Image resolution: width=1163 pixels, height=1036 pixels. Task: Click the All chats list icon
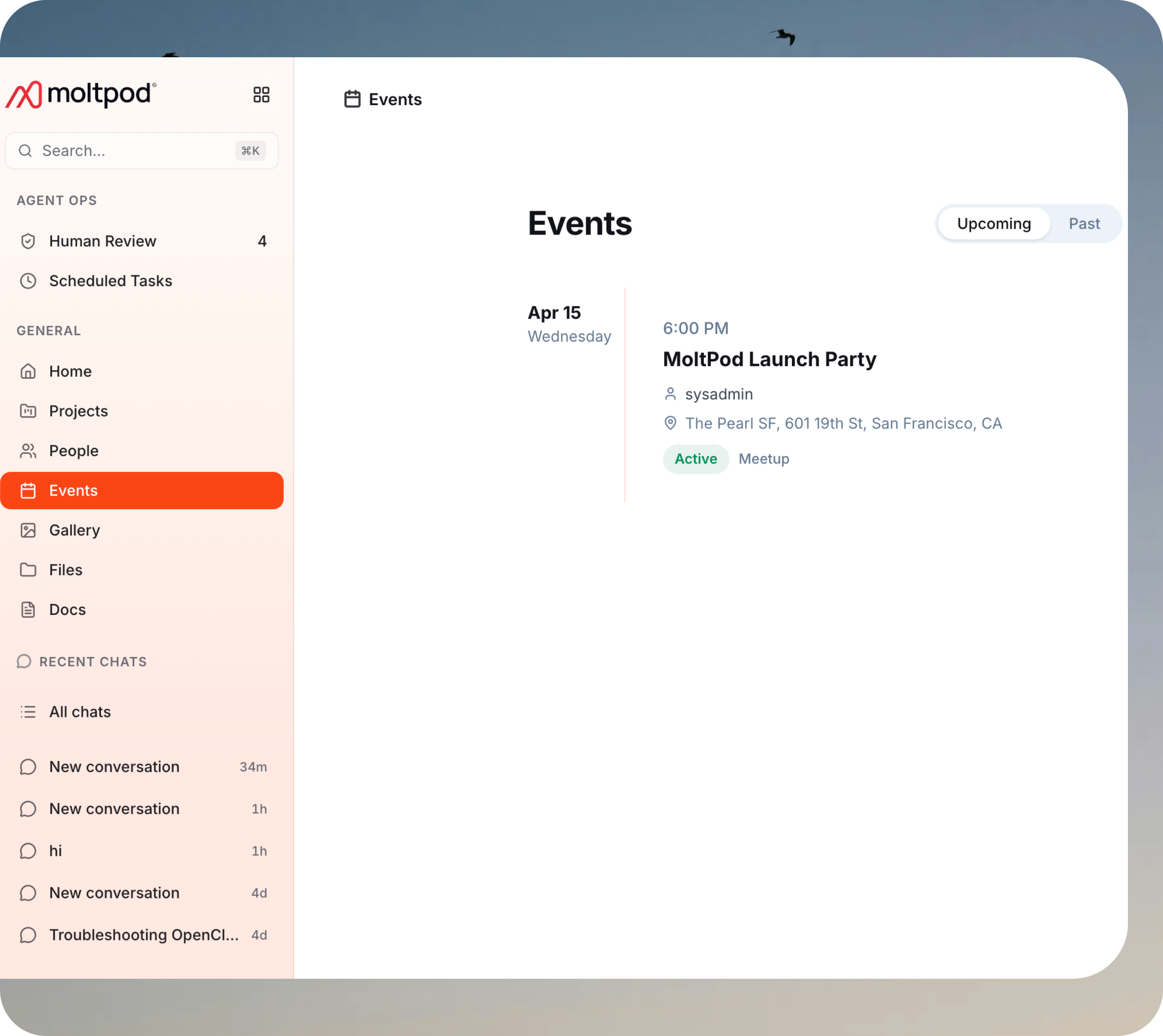[x=28, y=712]
